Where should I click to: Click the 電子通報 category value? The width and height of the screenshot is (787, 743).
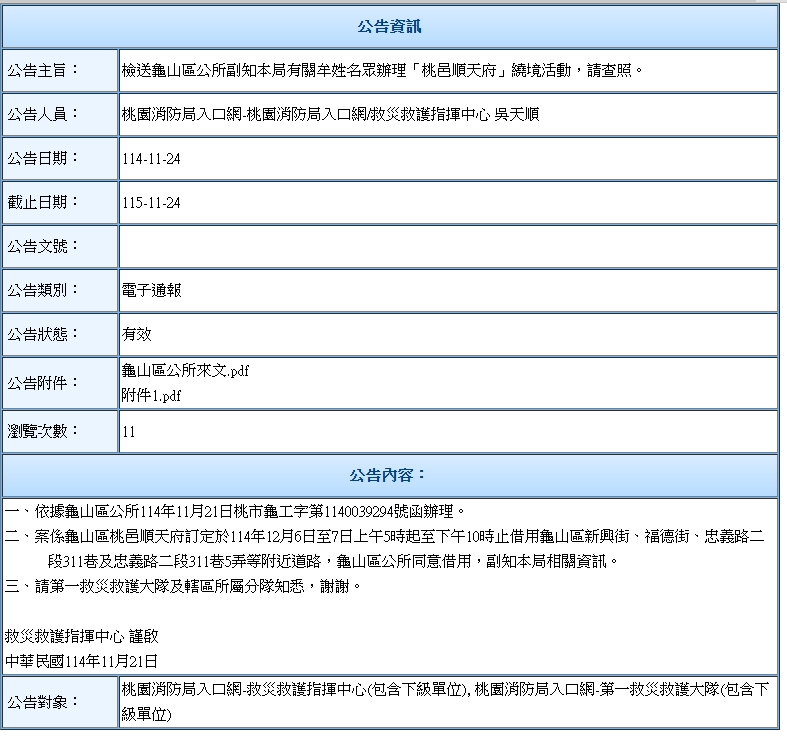coord(151,290)
